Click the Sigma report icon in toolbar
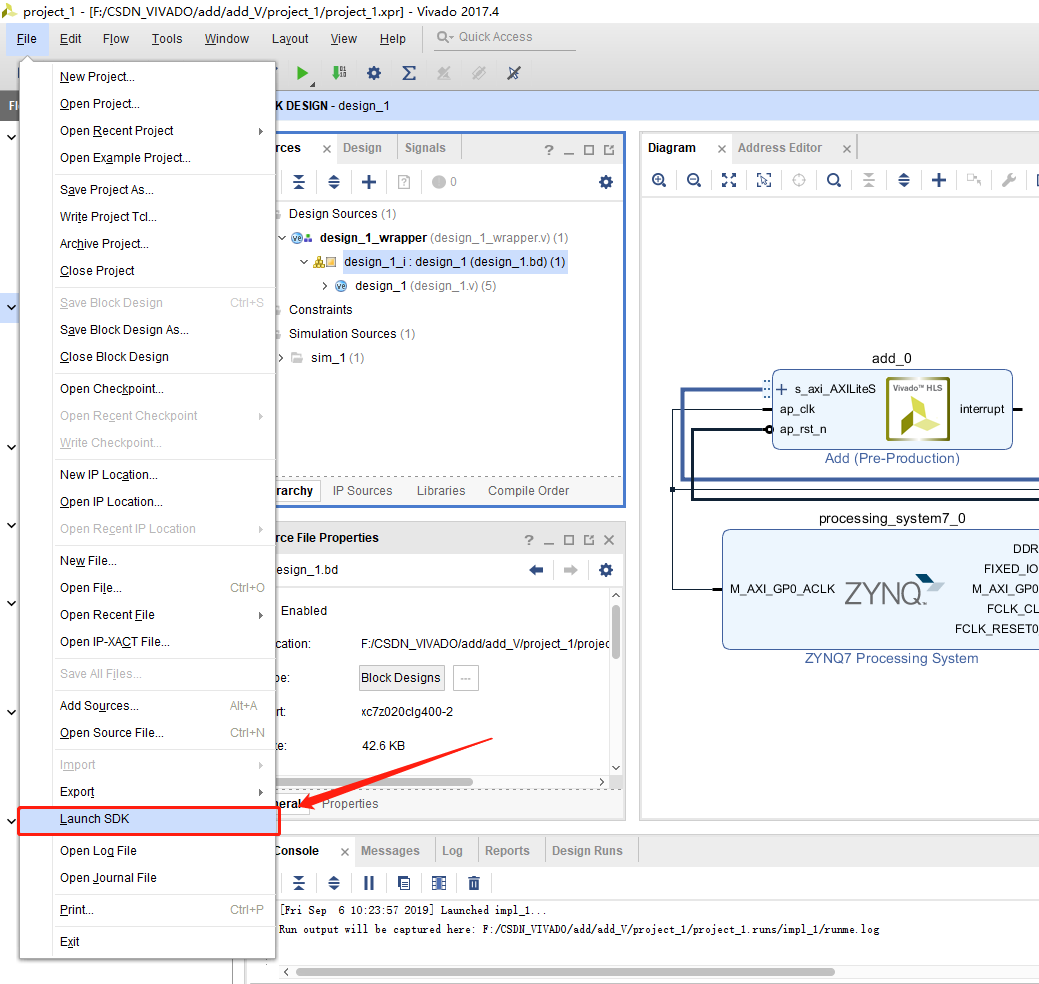 click(409, 73)
